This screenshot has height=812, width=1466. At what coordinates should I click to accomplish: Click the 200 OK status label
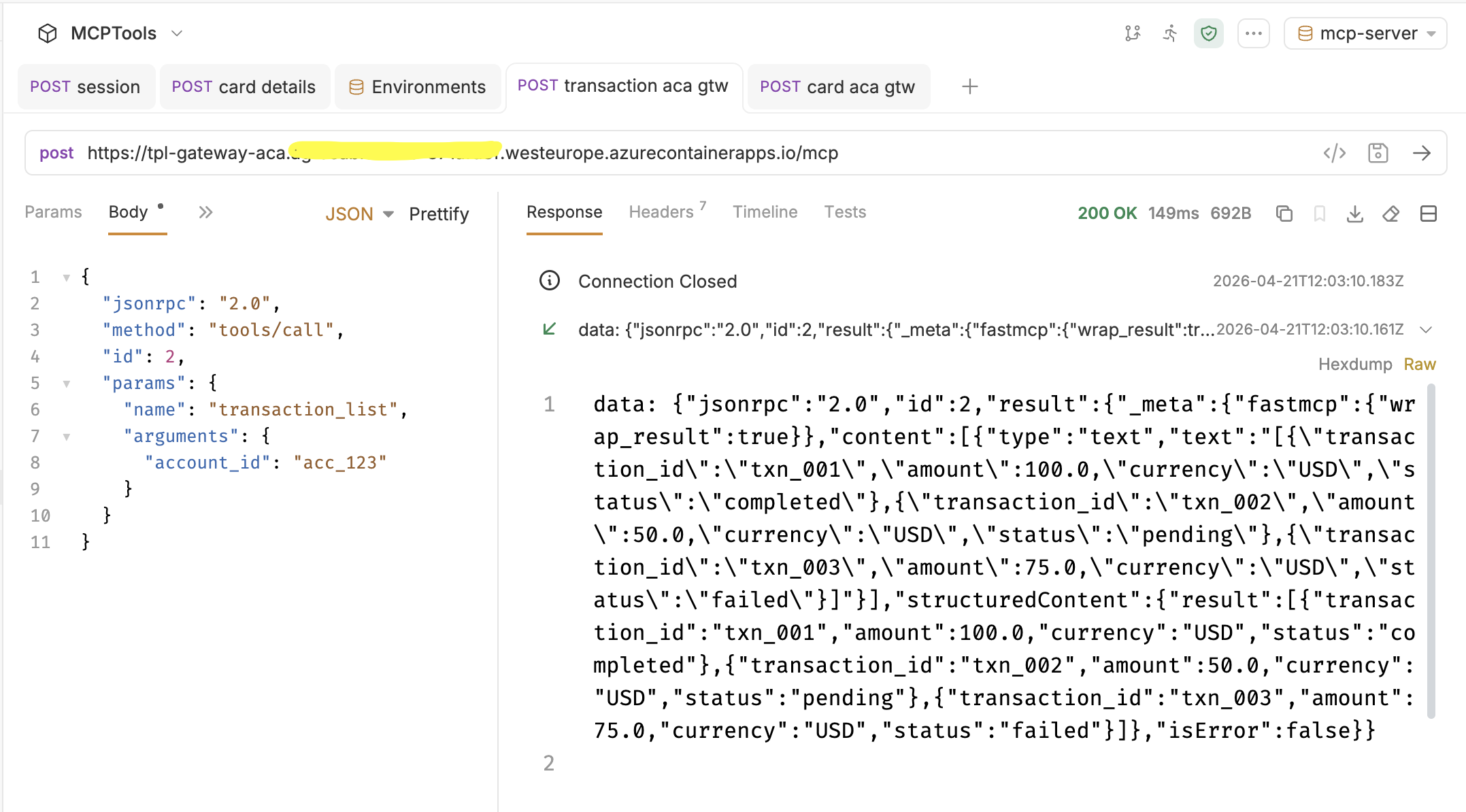pos(1107,214)
